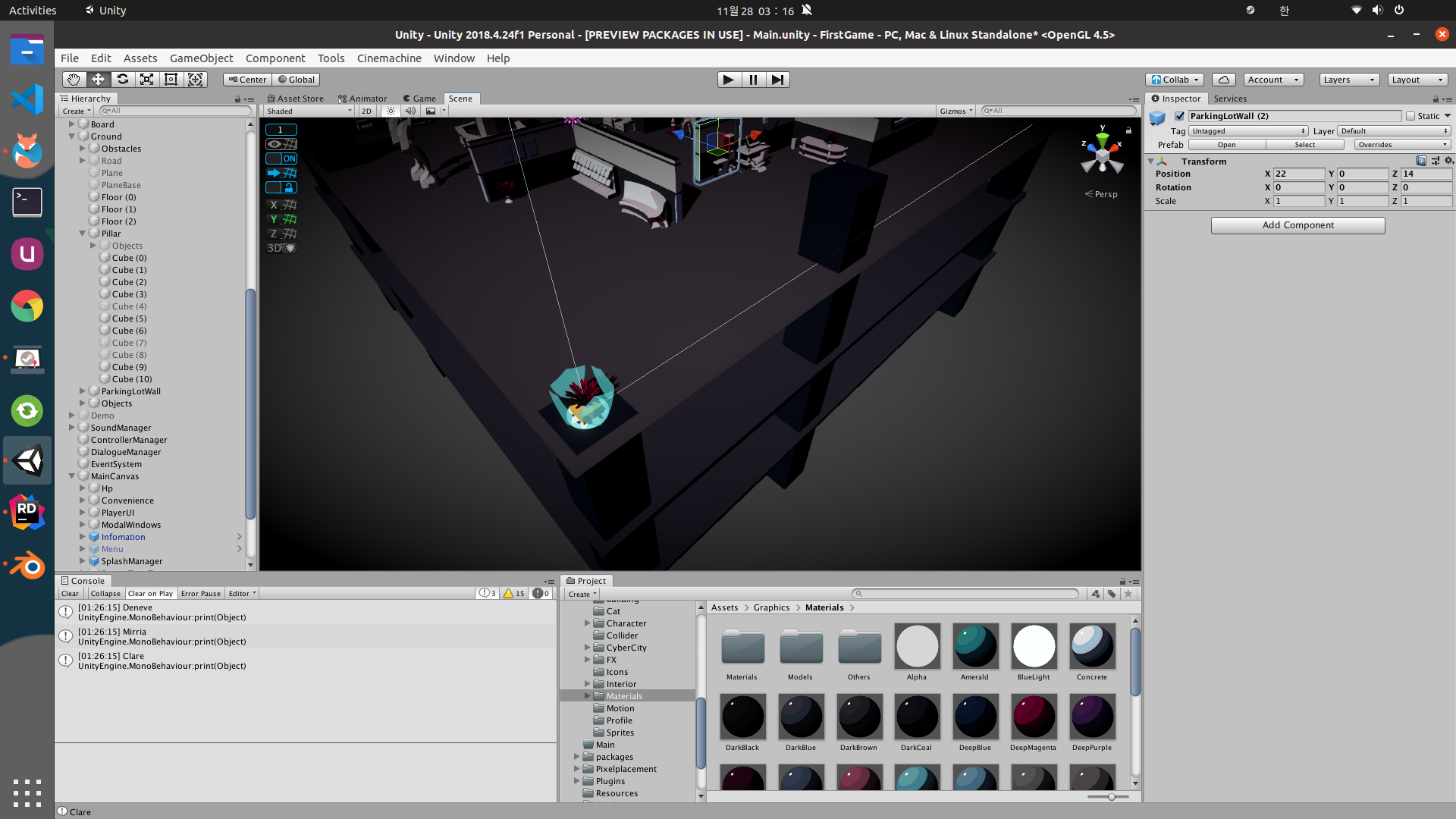1456x819 pixels.
Task: Open the Layers dropdown
Action: pos(1349,80)
